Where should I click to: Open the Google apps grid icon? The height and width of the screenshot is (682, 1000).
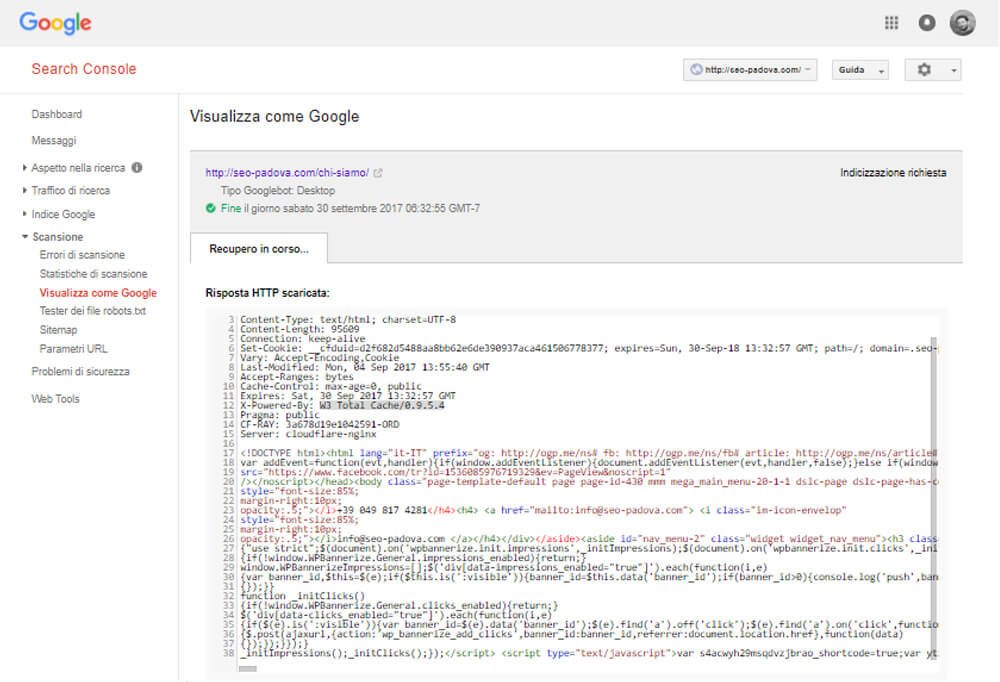click(x=891, y=24)
